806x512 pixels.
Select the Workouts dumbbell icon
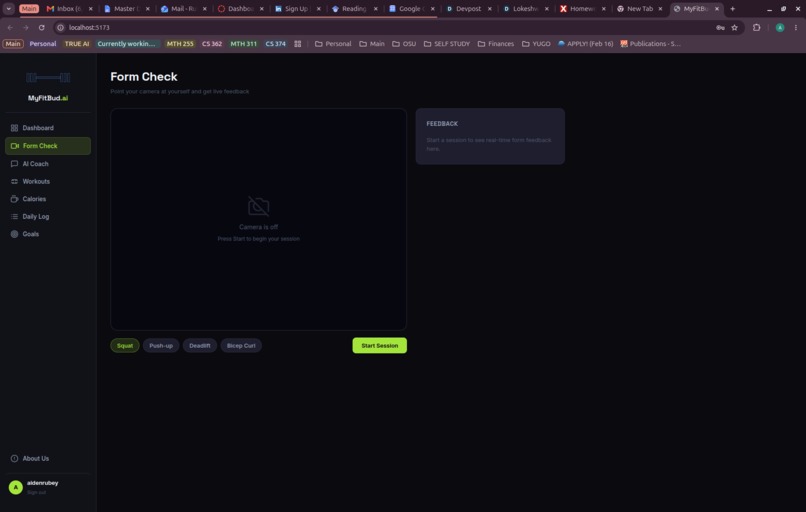click(14, 181)
